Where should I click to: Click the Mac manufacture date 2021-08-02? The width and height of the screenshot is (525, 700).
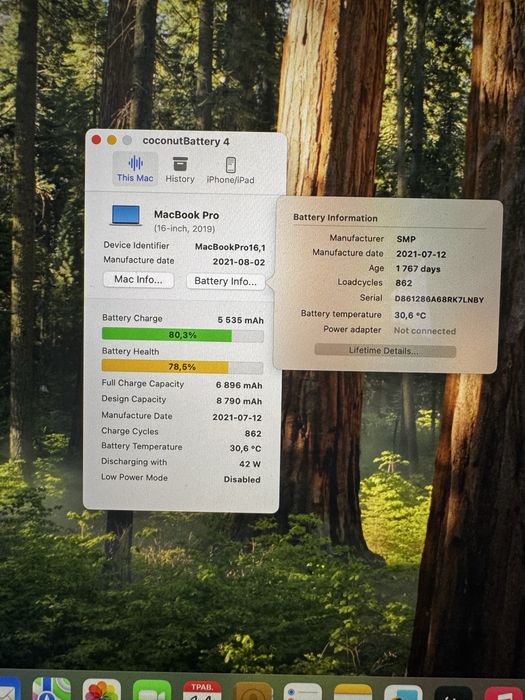click(239, 262)
